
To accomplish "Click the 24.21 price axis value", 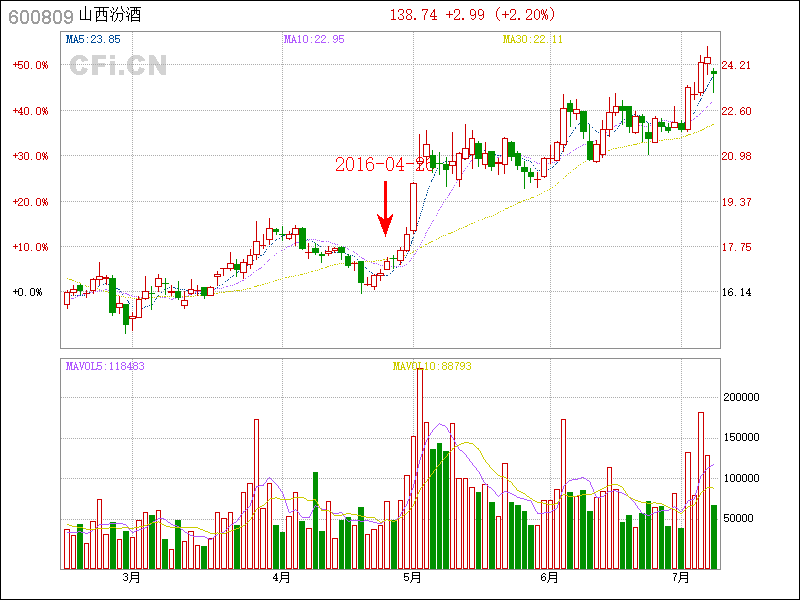I will pyautogui.click(x=736, y=65).
